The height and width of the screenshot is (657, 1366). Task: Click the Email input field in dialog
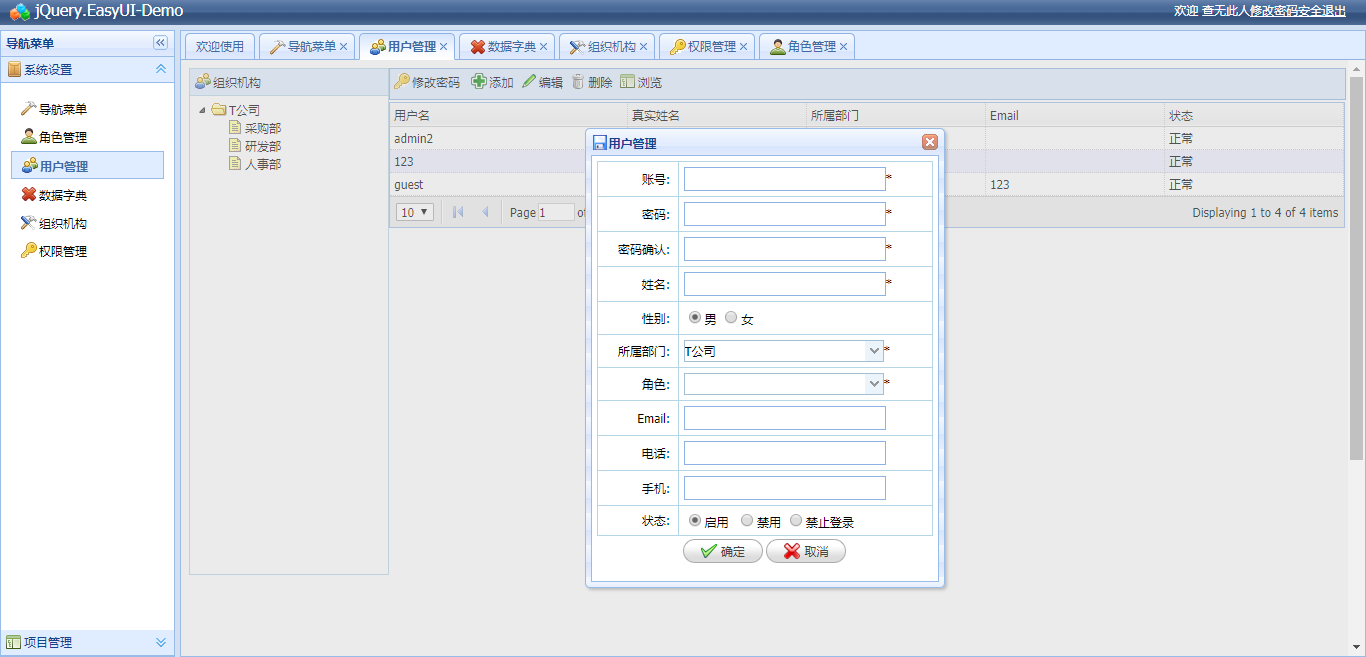pyautogui.click(x=785, y=418)
